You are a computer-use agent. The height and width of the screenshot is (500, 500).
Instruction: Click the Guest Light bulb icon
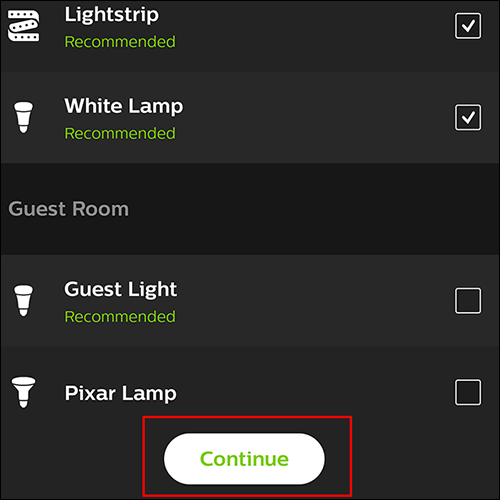[23, 300]
